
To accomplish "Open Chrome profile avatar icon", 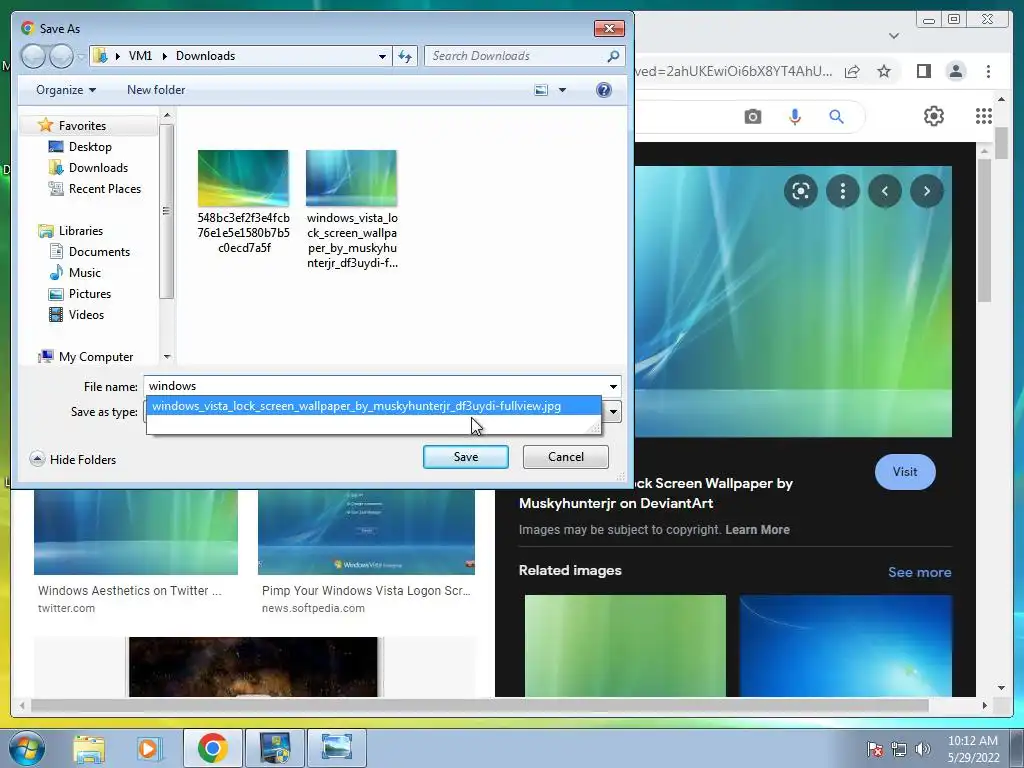I will [955, 71].
